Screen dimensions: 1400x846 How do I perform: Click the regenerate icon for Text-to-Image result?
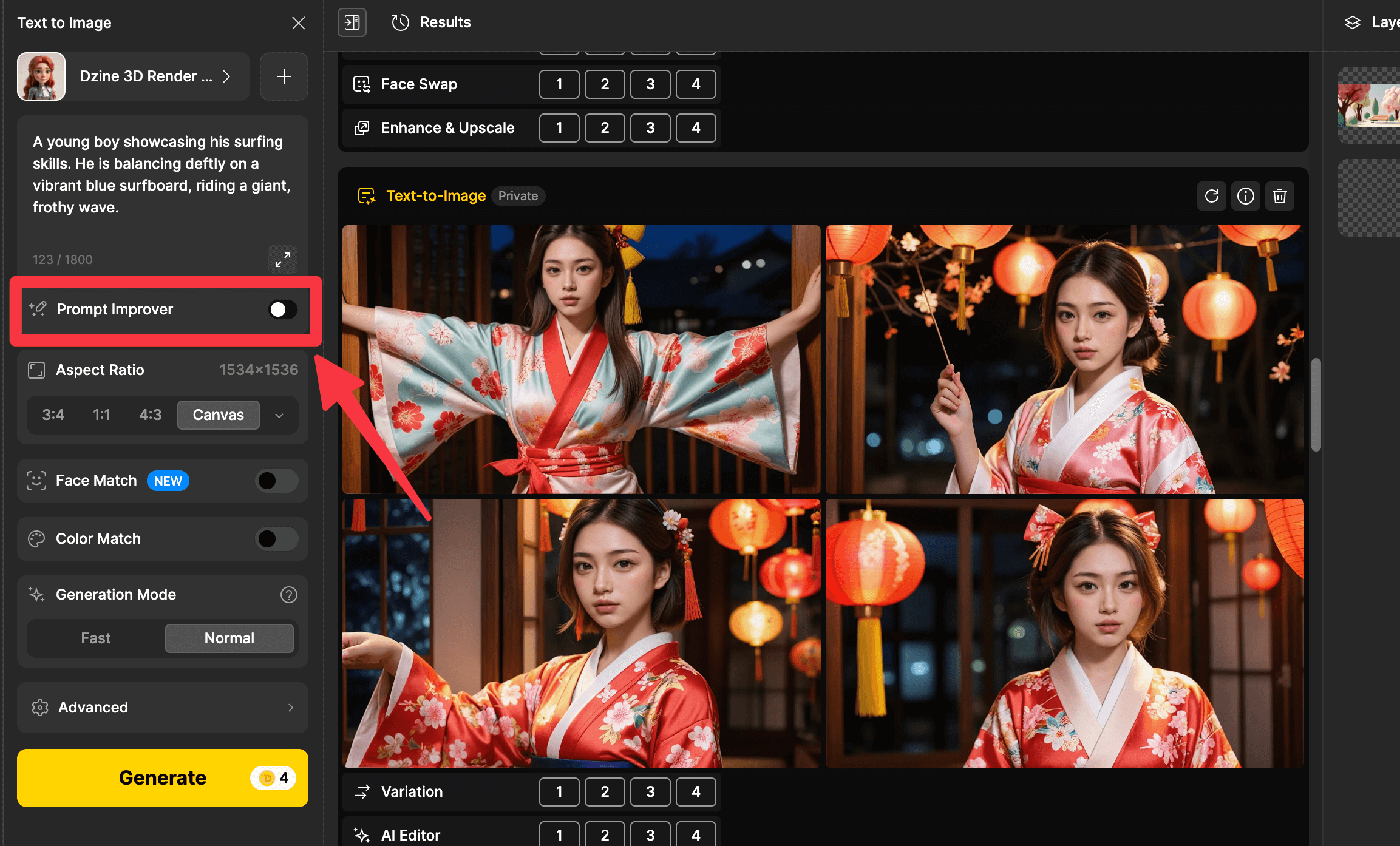tap(1211, 196)
